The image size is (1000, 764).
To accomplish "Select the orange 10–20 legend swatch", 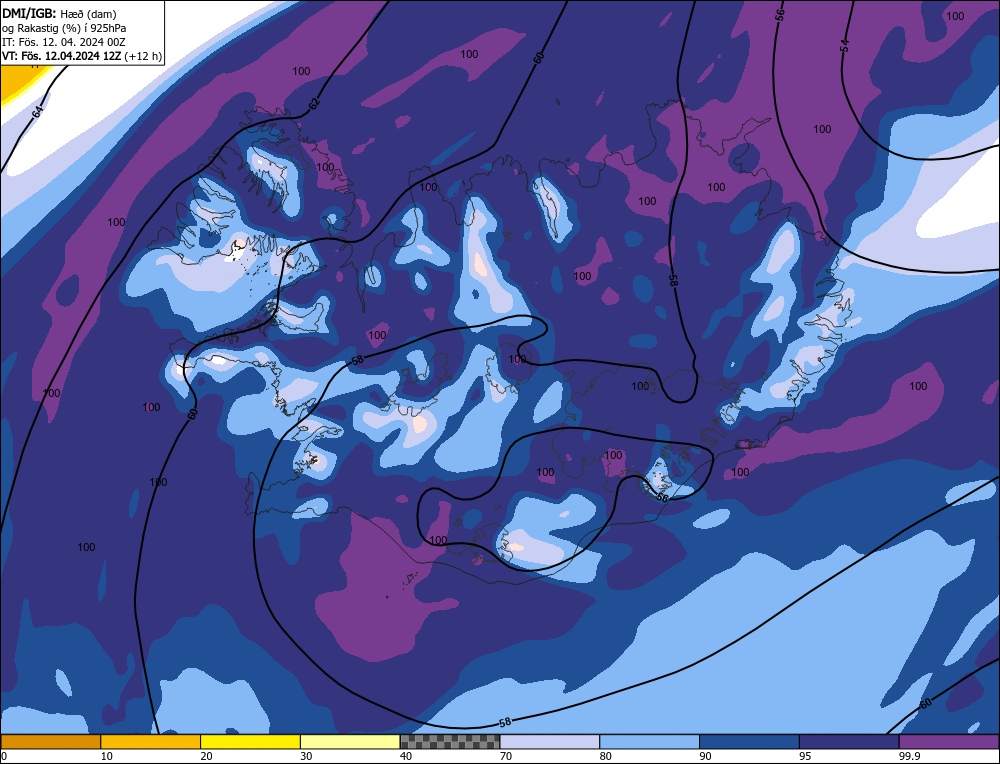I will pyautogui.click(x=151, y=742).
